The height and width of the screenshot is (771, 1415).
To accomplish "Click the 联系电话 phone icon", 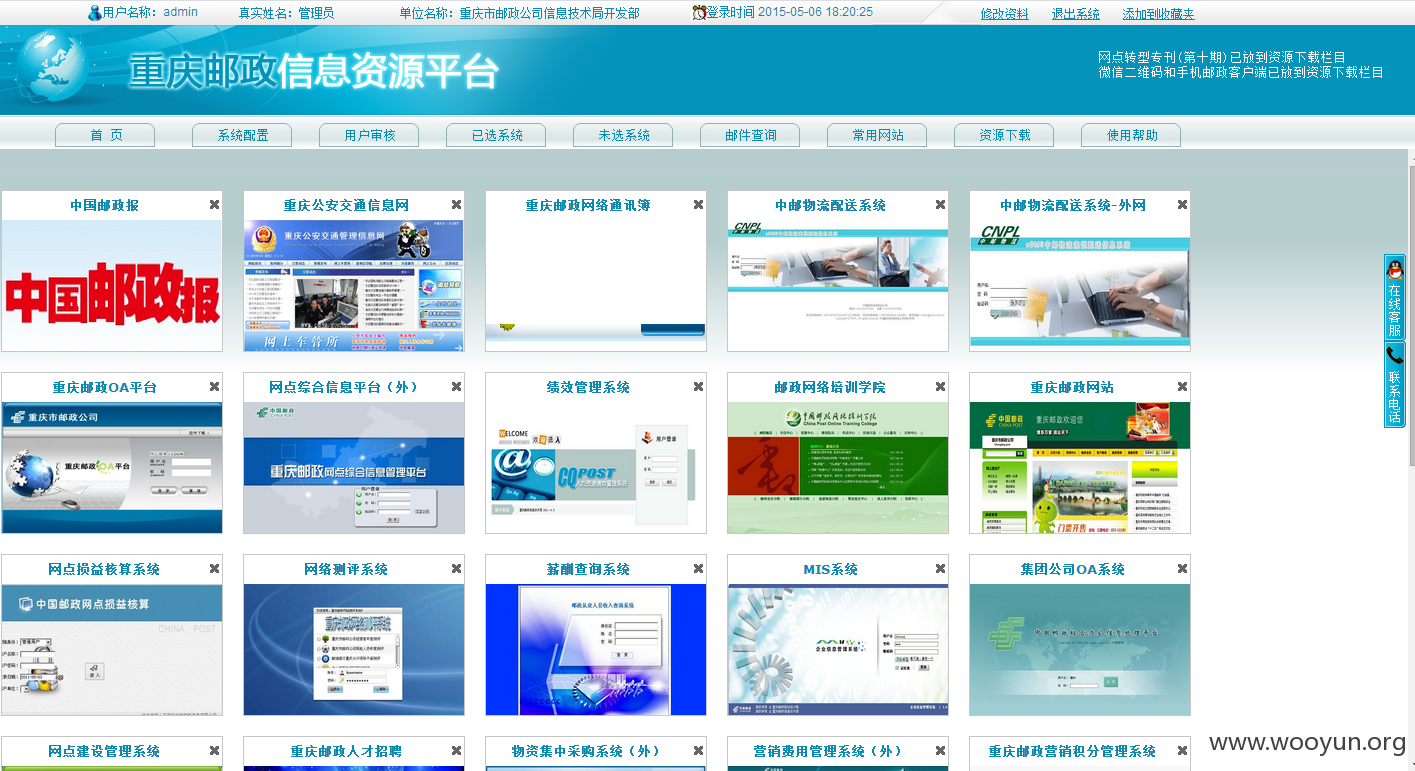I will pos(1394,356).
